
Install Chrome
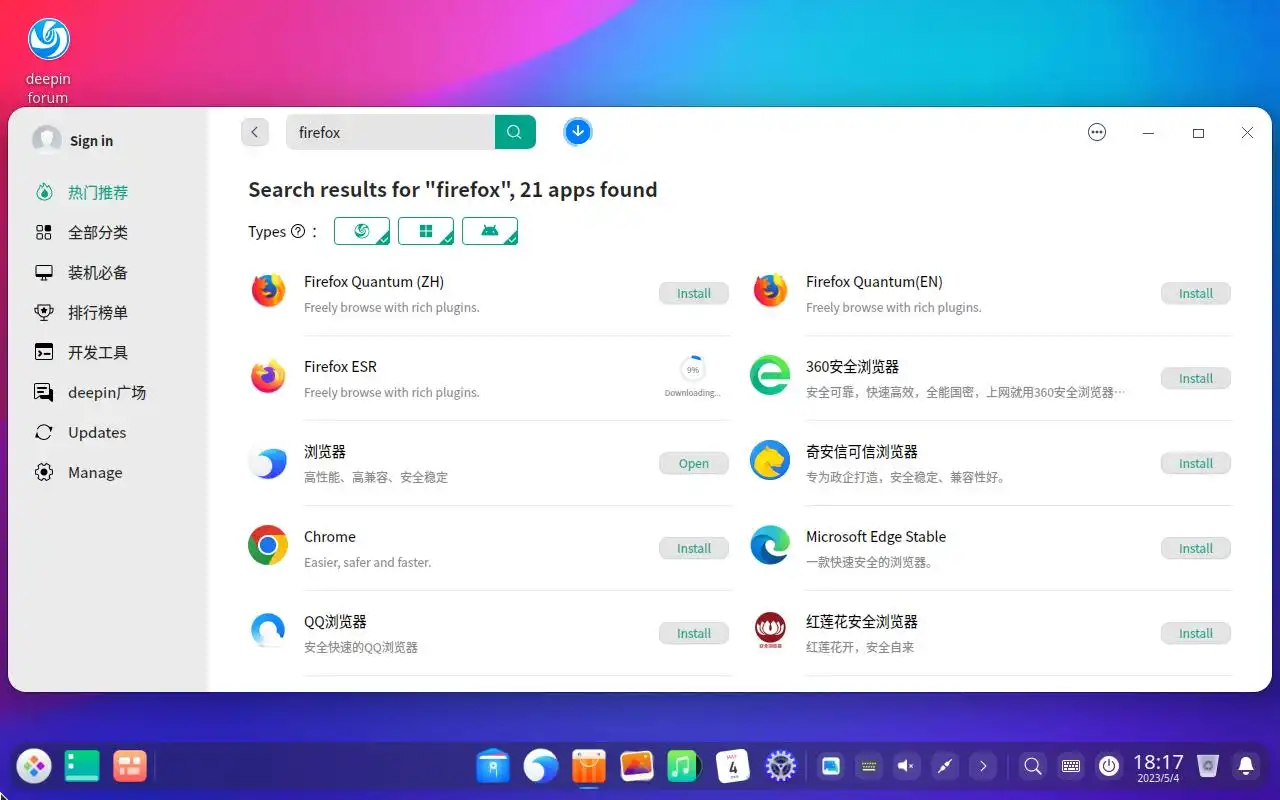[694, 548]
